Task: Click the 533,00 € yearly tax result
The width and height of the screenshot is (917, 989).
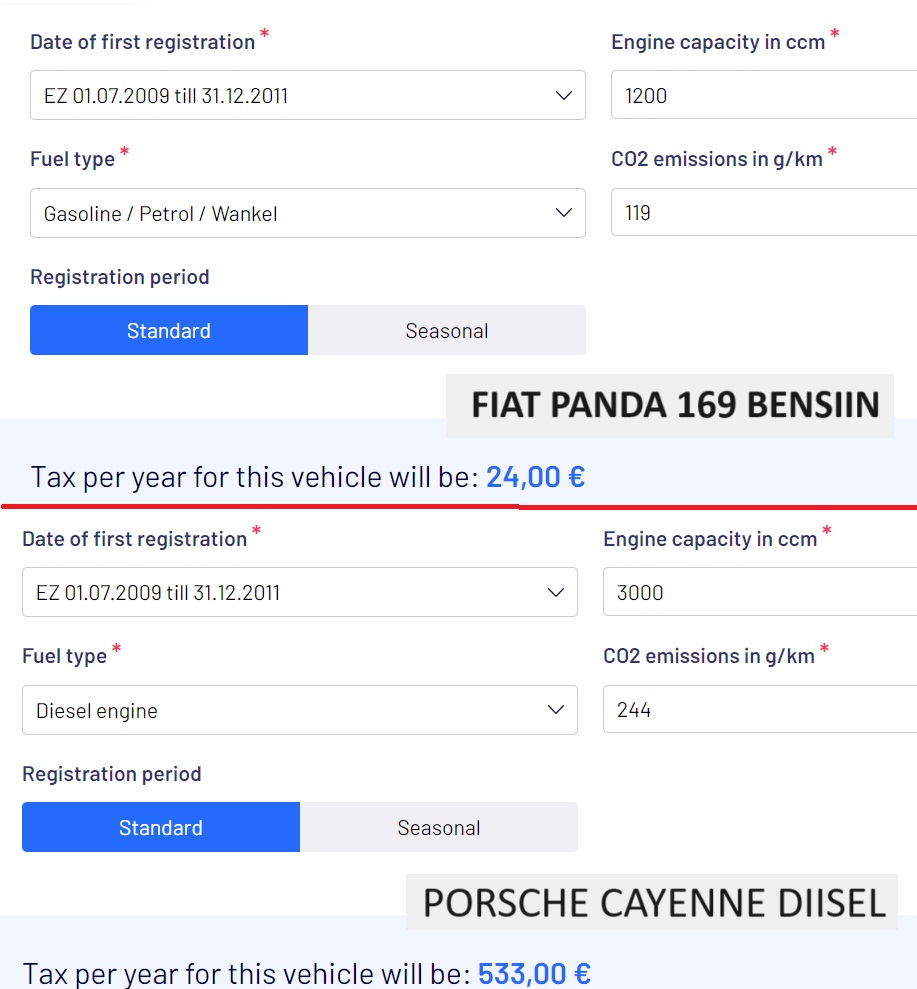Action: (534, 973)
